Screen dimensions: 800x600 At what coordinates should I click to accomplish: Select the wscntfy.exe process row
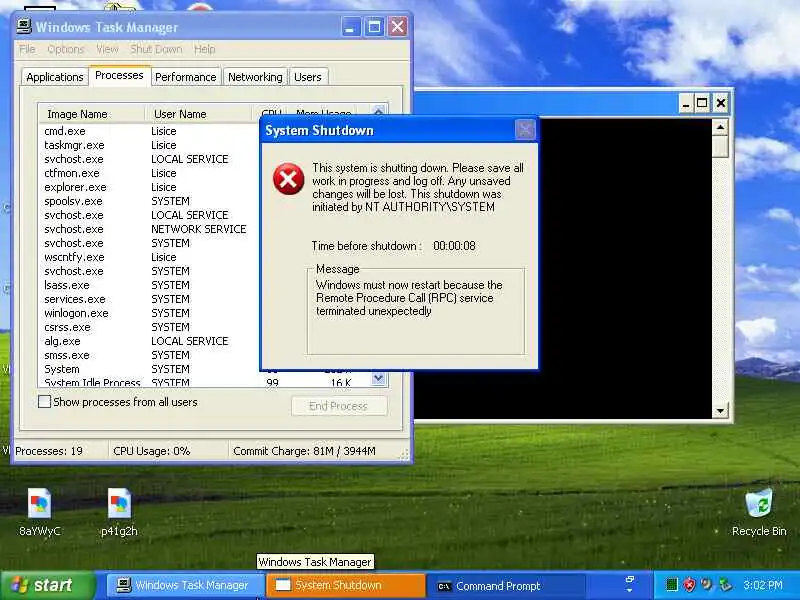click(149, 257)
